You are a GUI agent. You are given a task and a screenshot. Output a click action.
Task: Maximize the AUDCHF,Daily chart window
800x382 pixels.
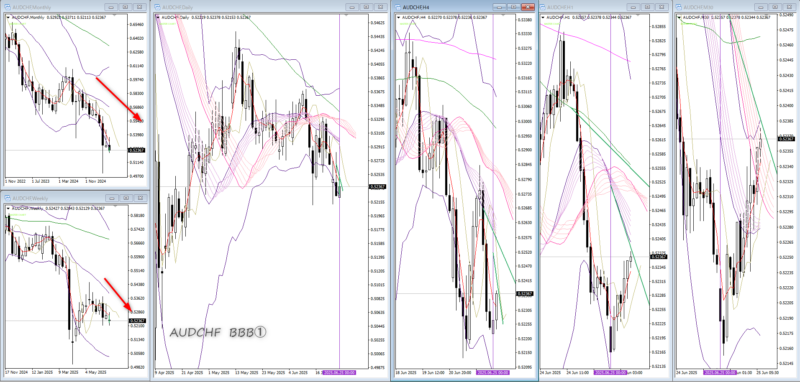[x=365, y=7]
